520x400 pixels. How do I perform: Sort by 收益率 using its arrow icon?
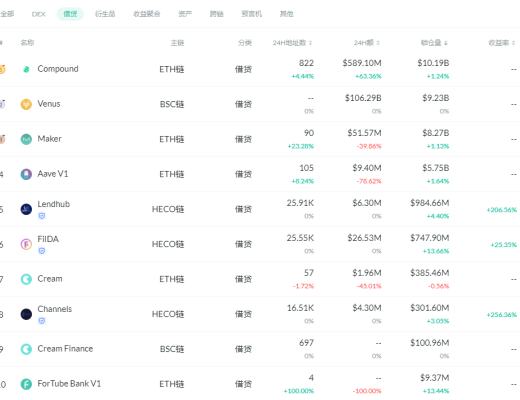pos(514,43)
